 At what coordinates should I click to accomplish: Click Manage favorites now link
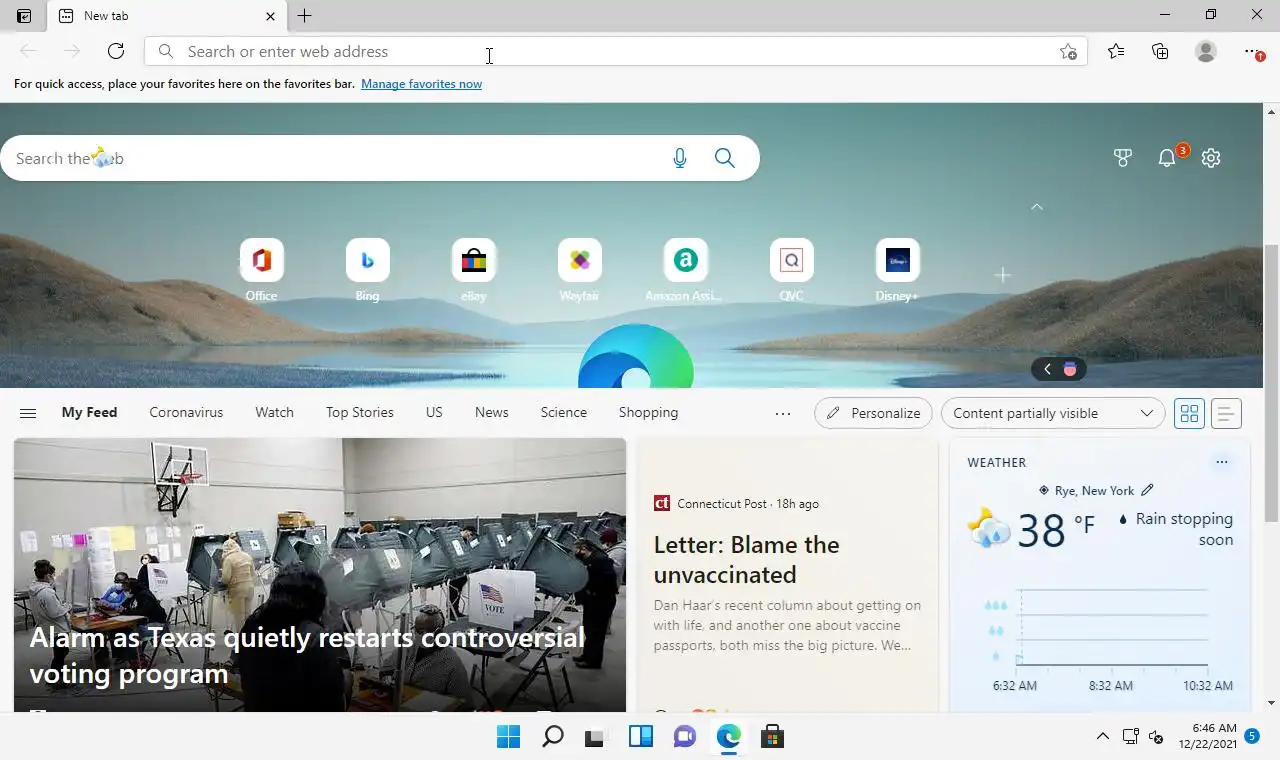(x=421, y=84)
